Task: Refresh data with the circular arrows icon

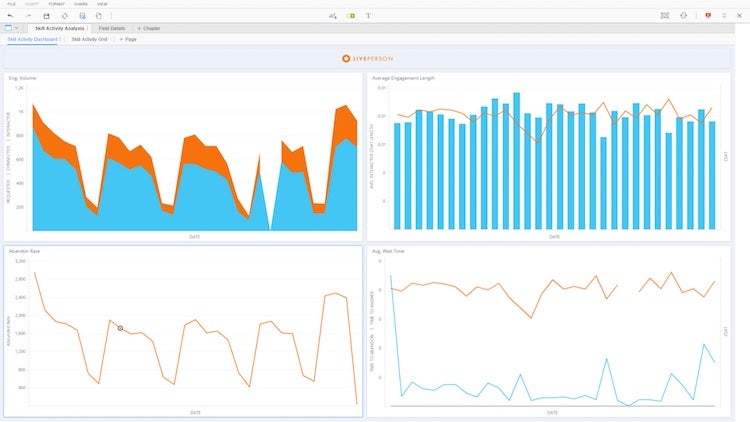Action: [65, 16]
